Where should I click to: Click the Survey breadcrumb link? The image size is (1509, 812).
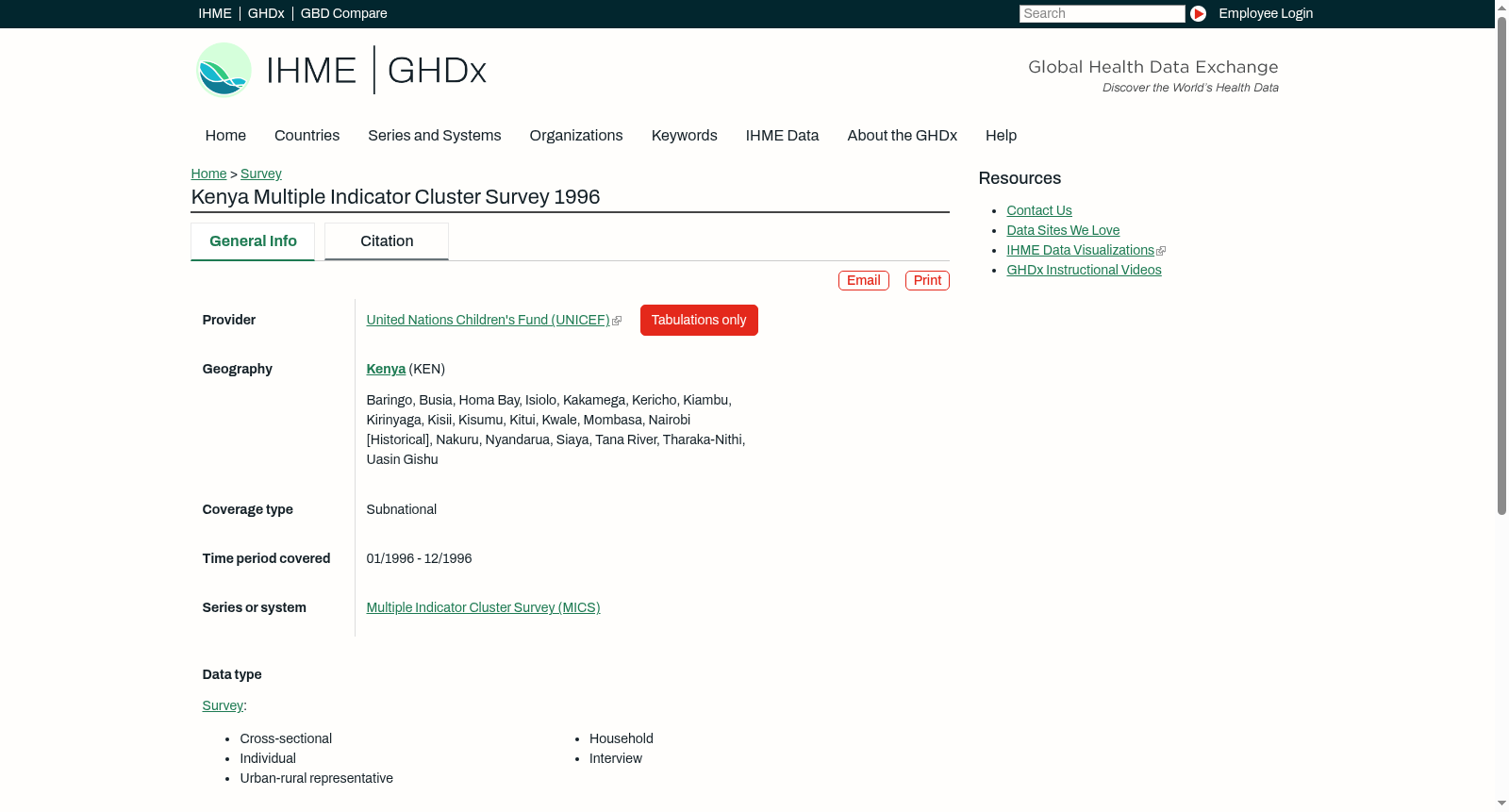(x=261, y=174)
